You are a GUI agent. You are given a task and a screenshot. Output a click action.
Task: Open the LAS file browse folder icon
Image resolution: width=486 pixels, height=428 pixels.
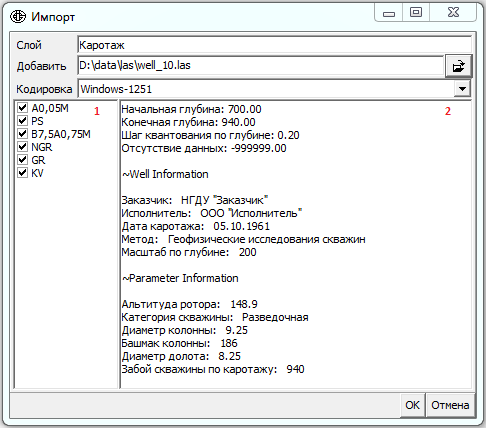click(459, 66)
